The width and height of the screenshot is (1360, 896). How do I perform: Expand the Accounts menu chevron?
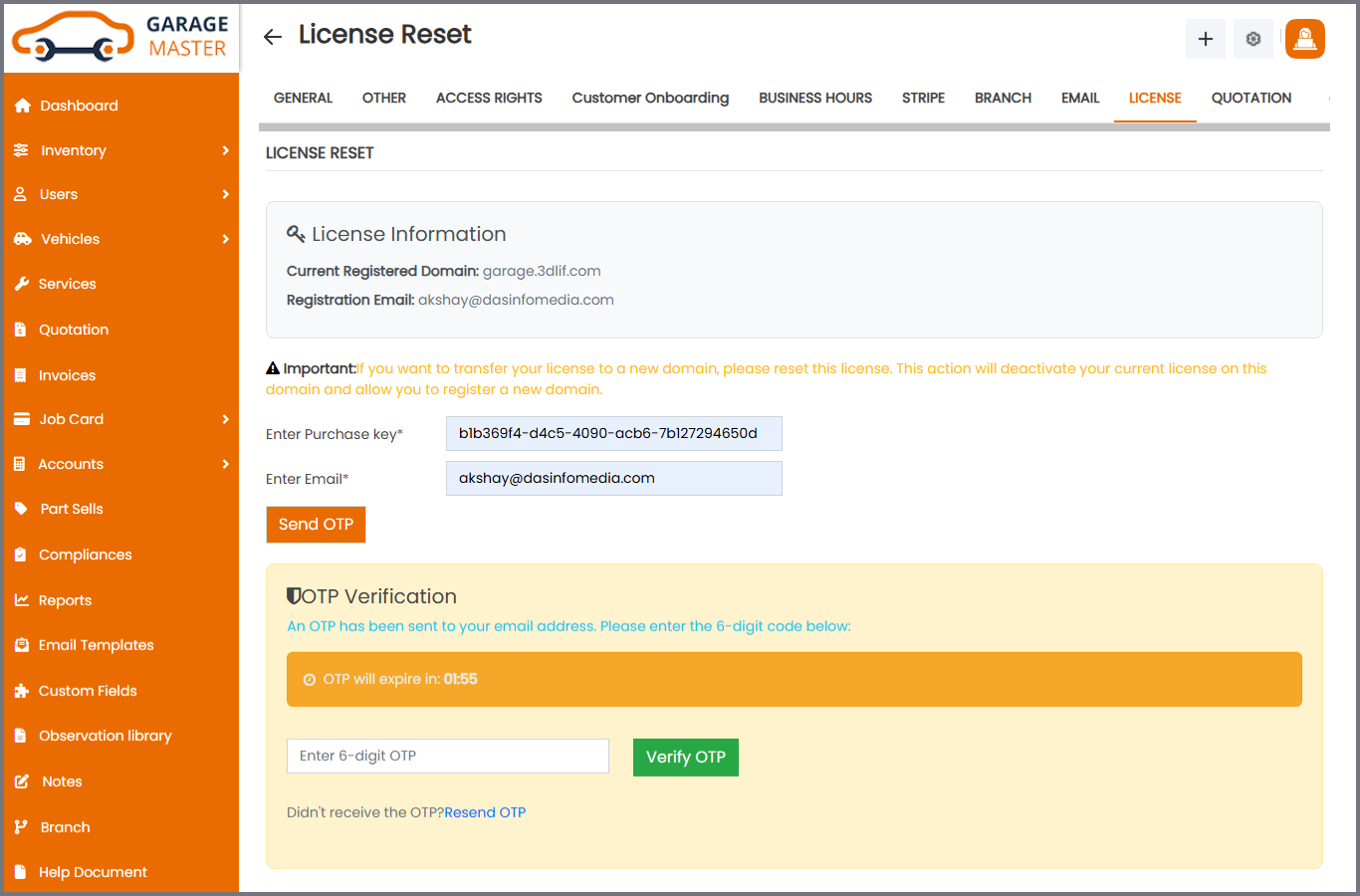(x=225, y=464)
